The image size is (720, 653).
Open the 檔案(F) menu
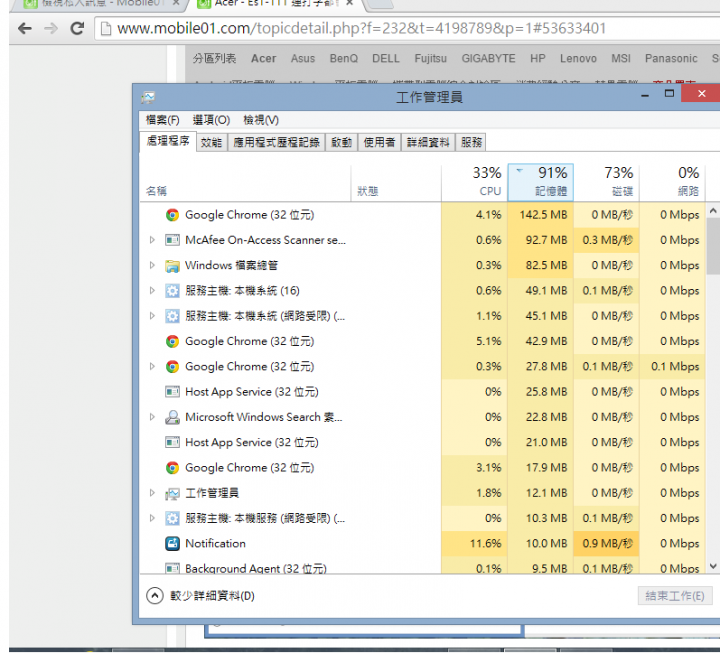(163, 120)
